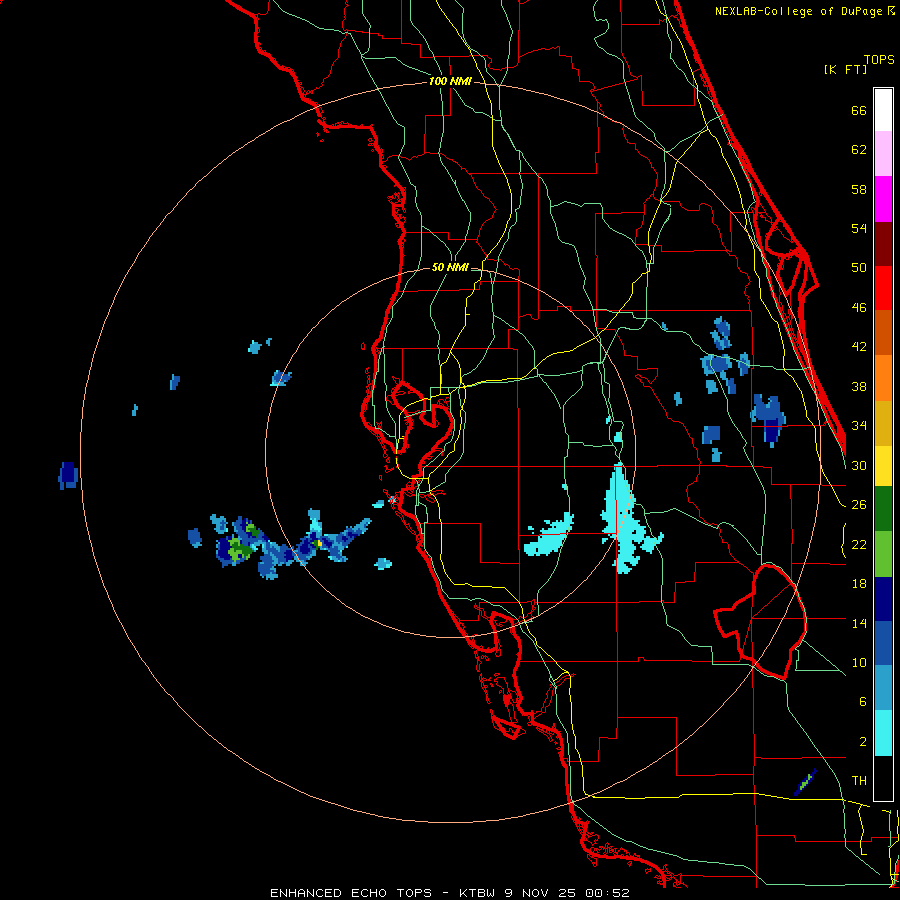The width and height of the screenshot is (900, 900).
Task: Click the legend value 10
Action: coord(859,662)
